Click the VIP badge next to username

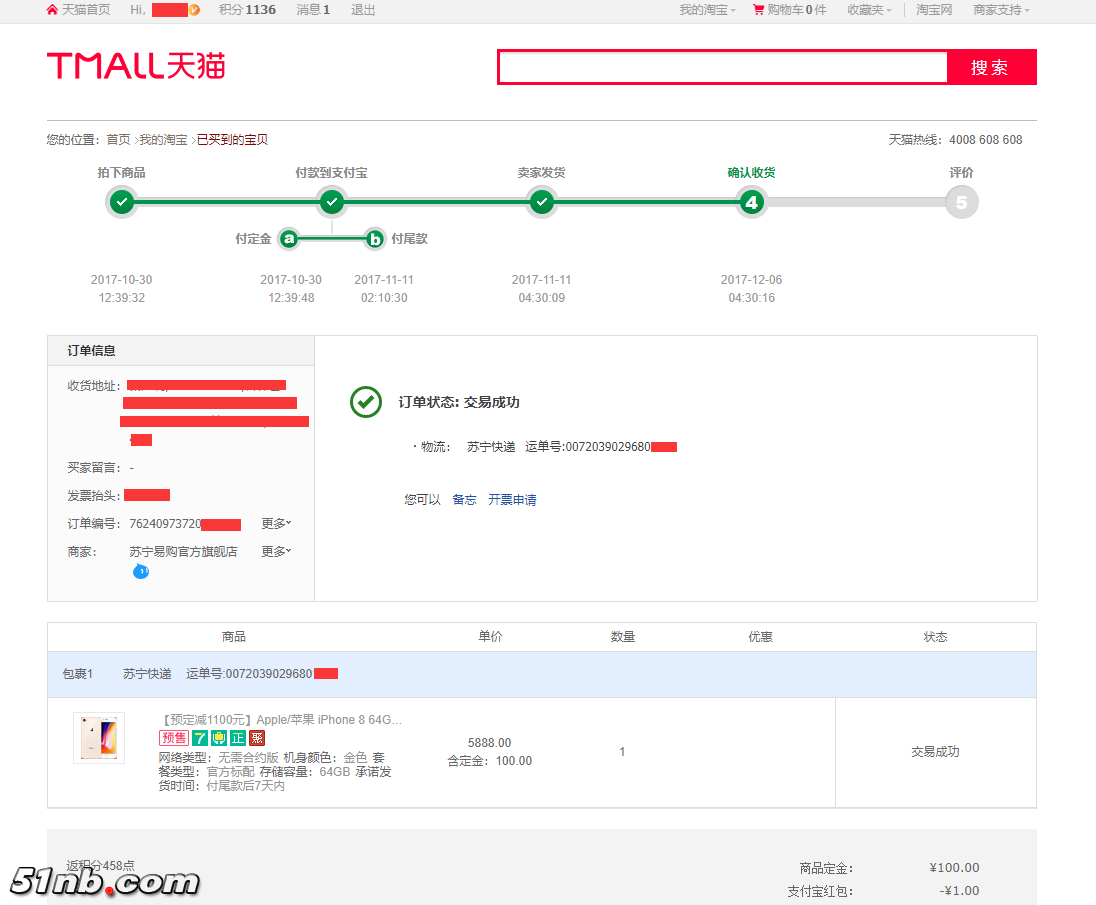[x=195, y=10]
